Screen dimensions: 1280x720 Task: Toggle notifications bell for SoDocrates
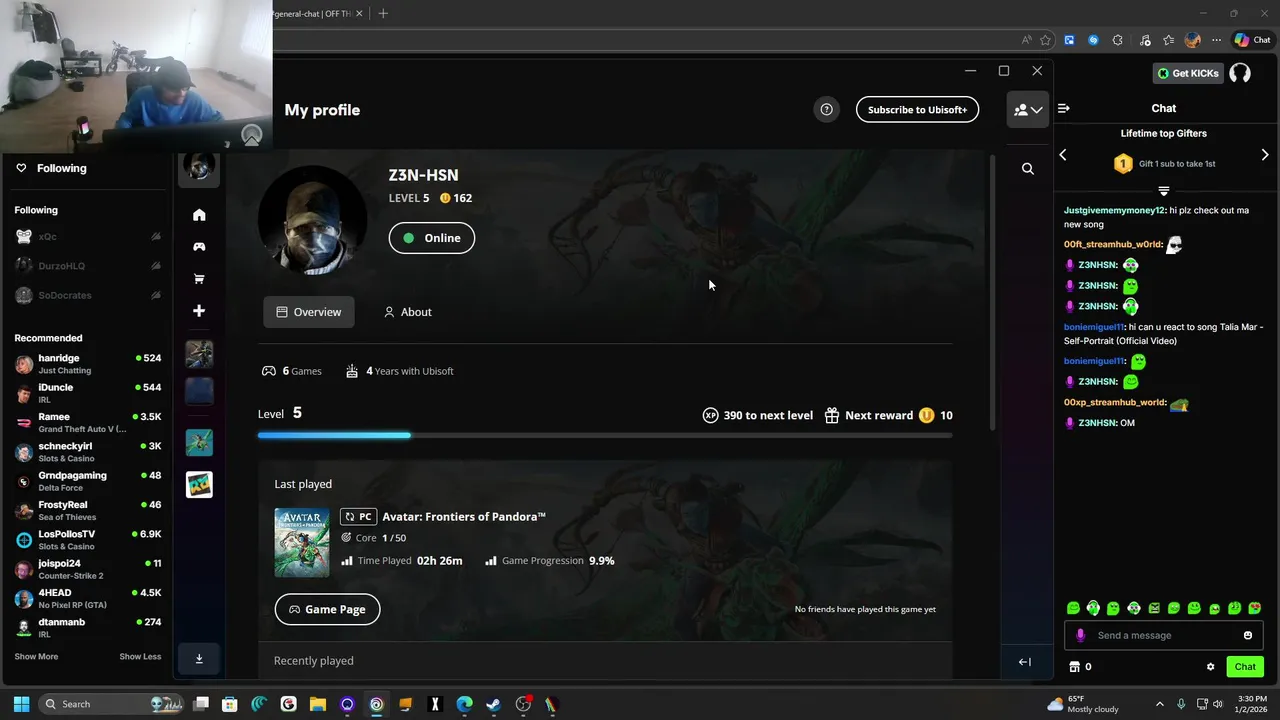click(156, 295)
